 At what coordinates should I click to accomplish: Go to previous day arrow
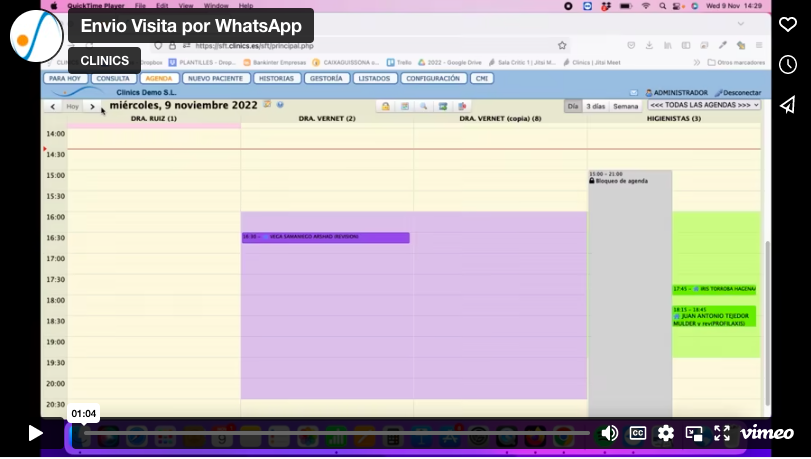click(x=53, y=106)
